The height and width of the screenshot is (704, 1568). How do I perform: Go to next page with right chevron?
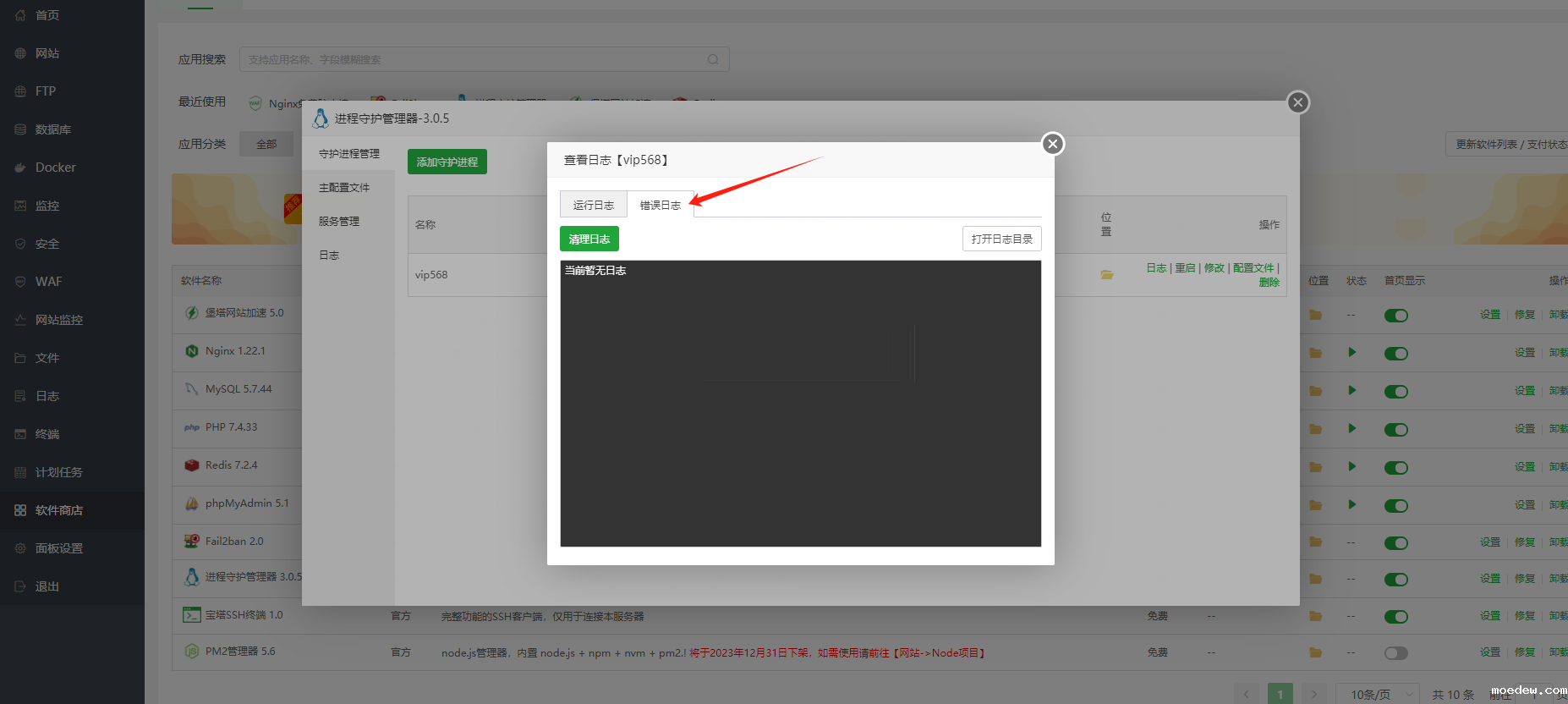coord(1313,694)
